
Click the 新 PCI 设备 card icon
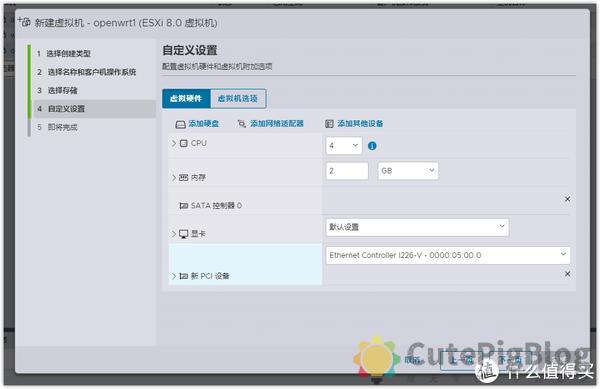tap(184, 276)
